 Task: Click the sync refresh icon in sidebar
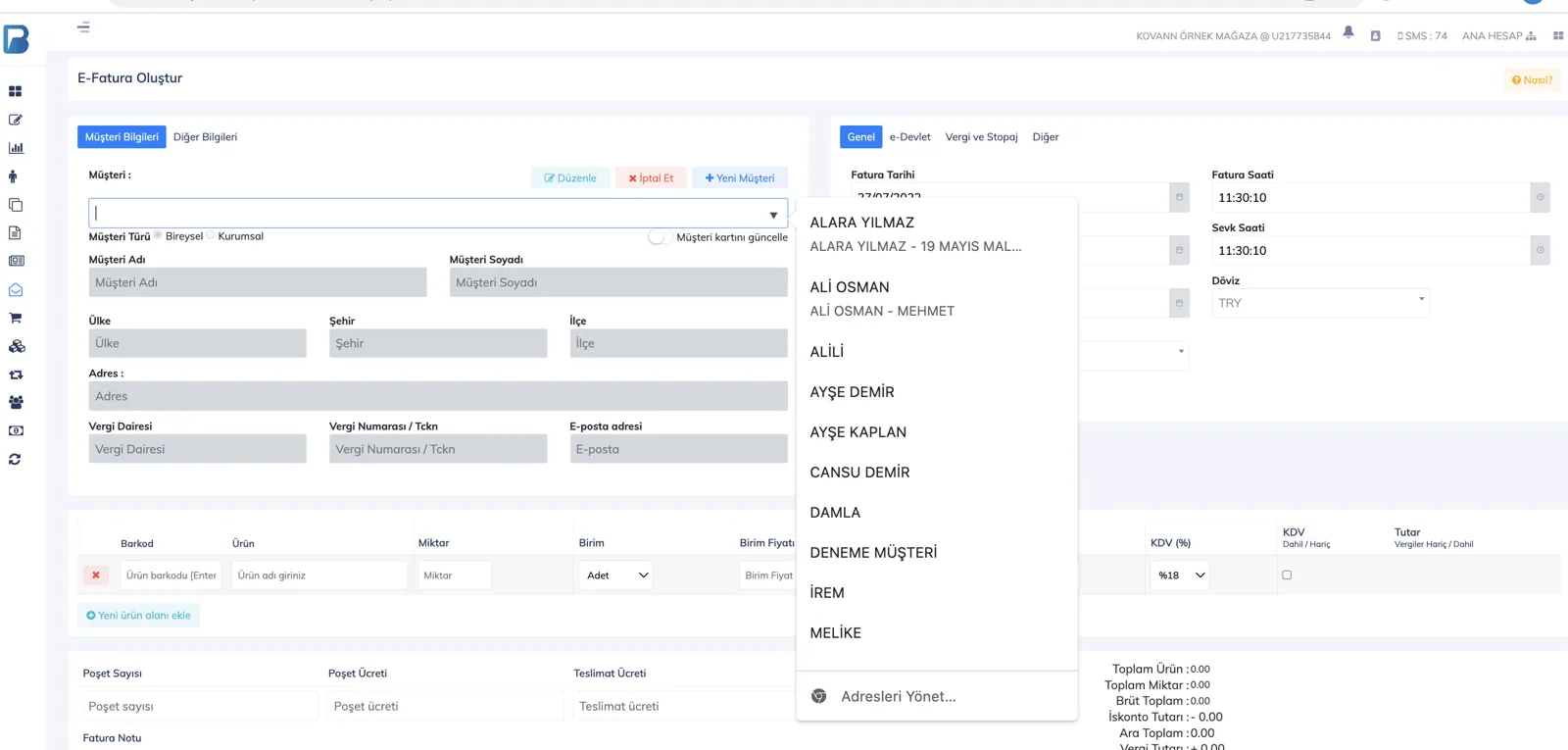tap(15, 459)
